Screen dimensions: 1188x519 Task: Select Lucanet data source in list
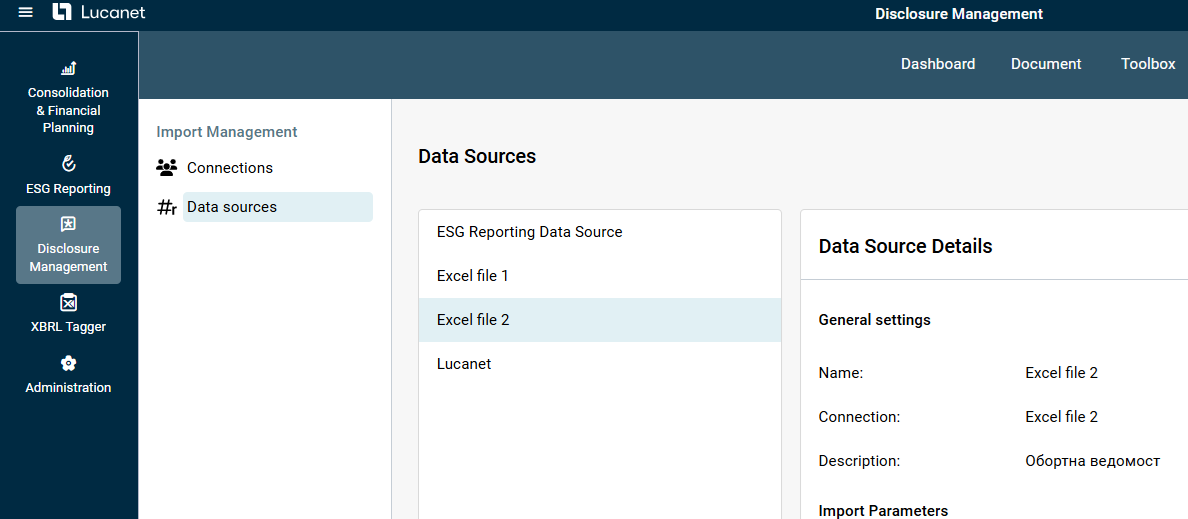tap(600, 364)
